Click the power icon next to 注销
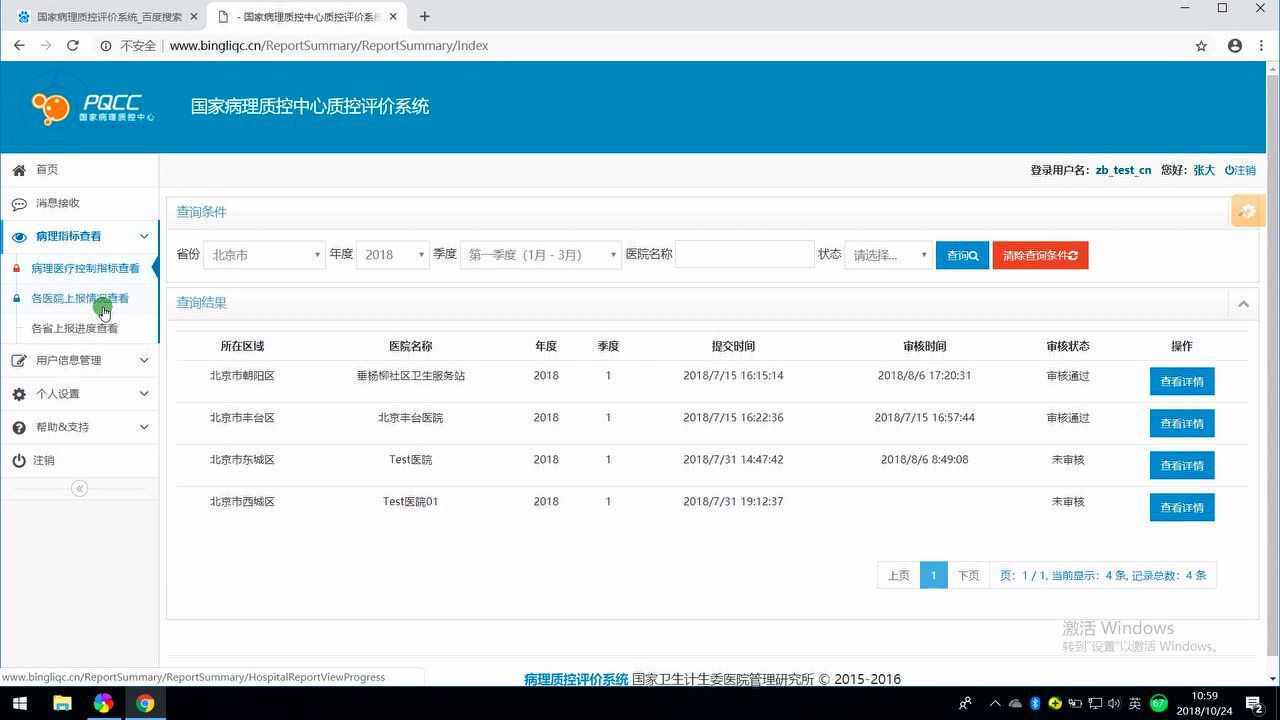1280x720 pixels. pos(19,460)
